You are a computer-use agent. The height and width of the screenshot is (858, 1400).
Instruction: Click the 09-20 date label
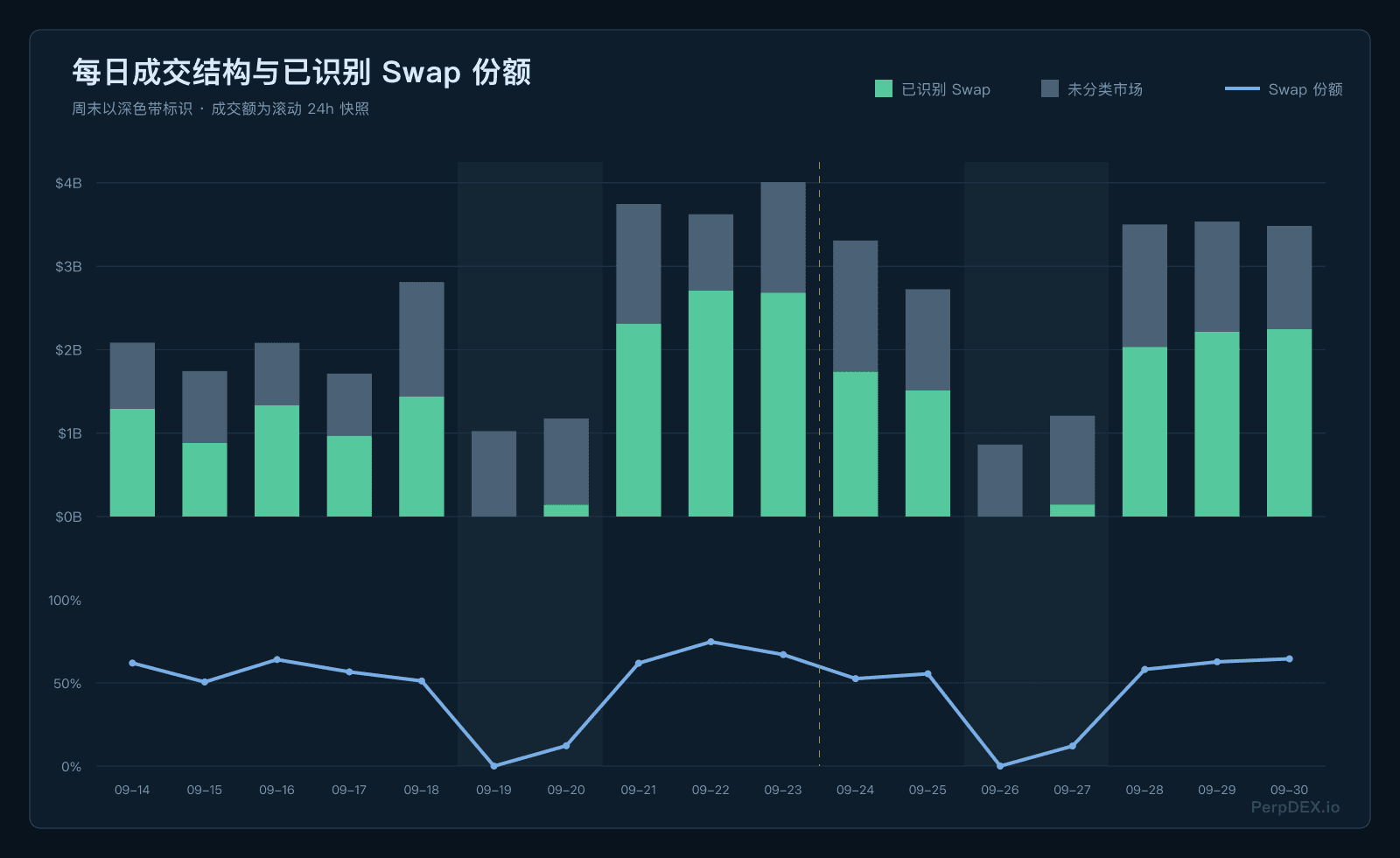566,790
